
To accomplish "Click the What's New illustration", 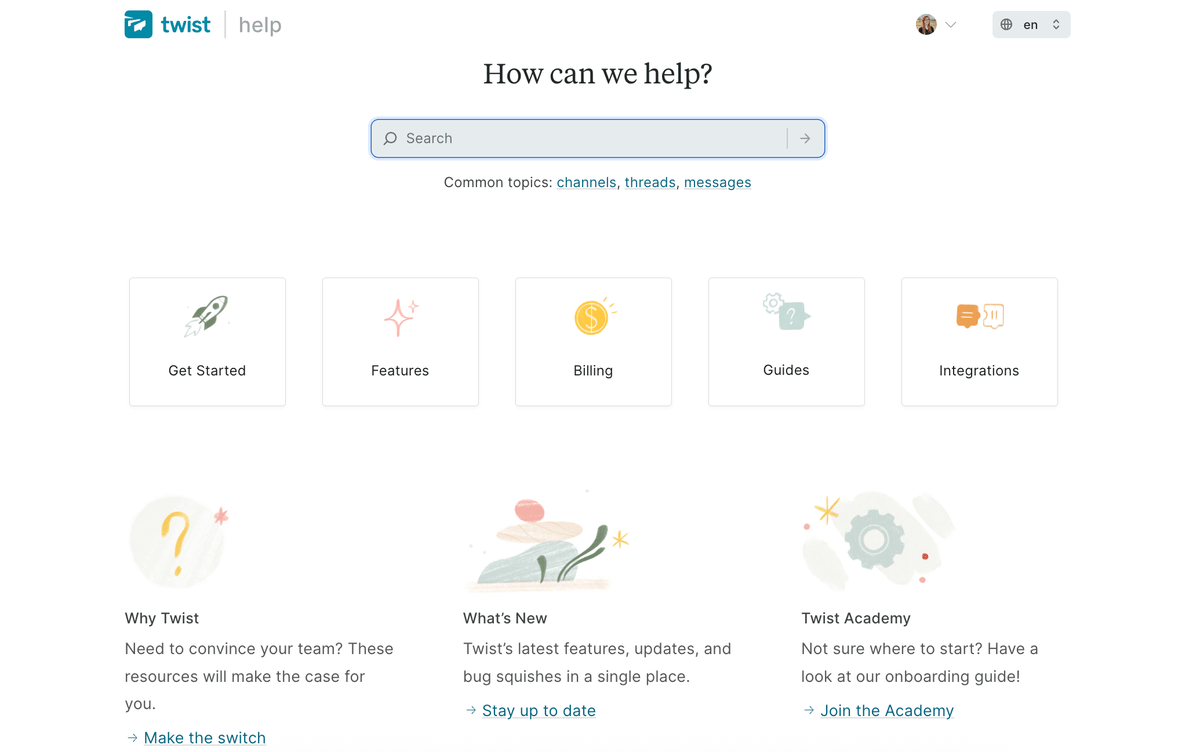I will [547, 545].
